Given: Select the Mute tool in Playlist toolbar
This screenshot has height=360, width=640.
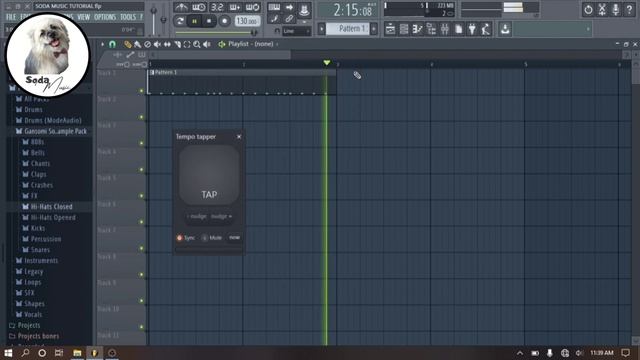Looking at the screenshot, I should pyautogui.click(x=157, y=44).
